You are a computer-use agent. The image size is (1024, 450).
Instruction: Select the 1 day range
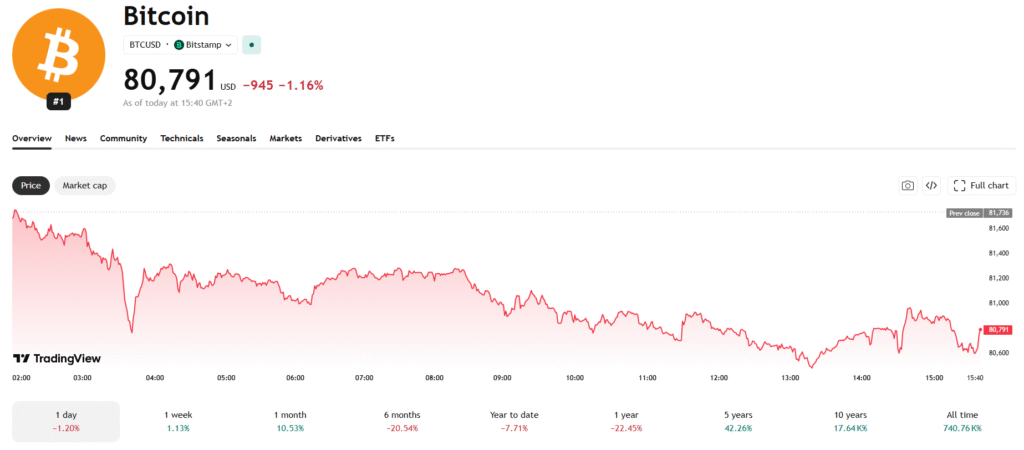(66, 421)
